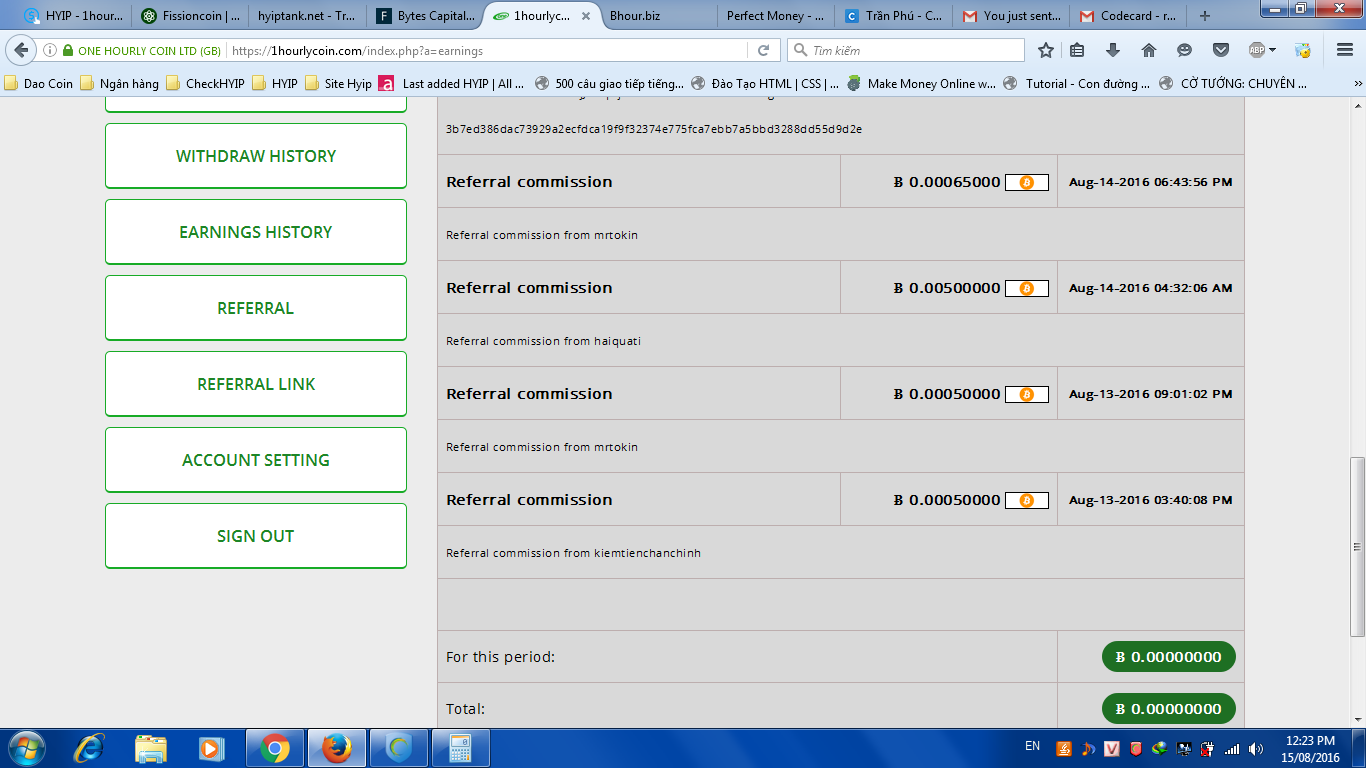Click the Tìm kiếm search box
The width and height of the screenshot is (1366, 768).
(x=906, y=50)
